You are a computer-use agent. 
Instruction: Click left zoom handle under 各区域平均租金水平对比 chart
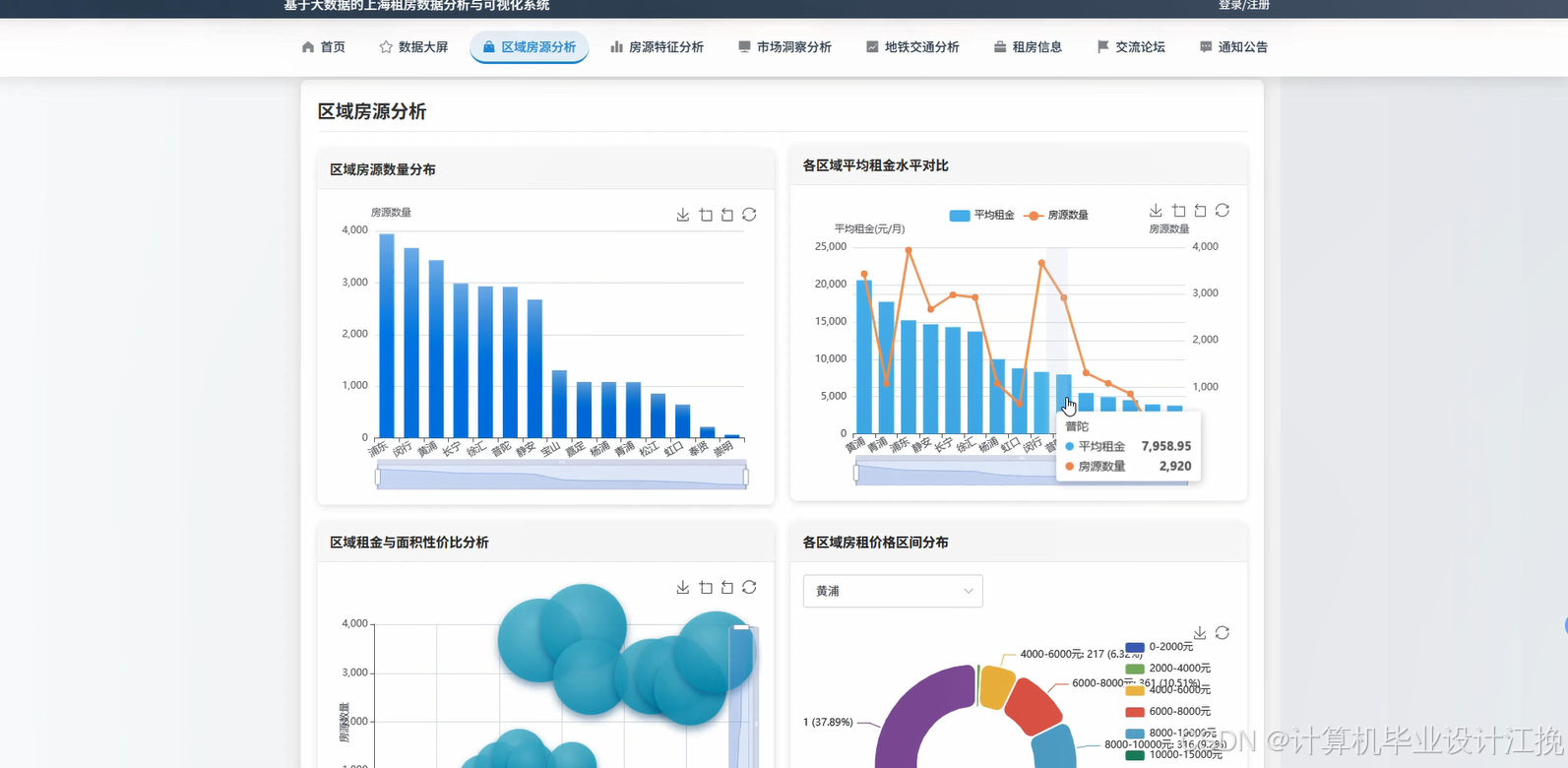(x=856, y=474)
